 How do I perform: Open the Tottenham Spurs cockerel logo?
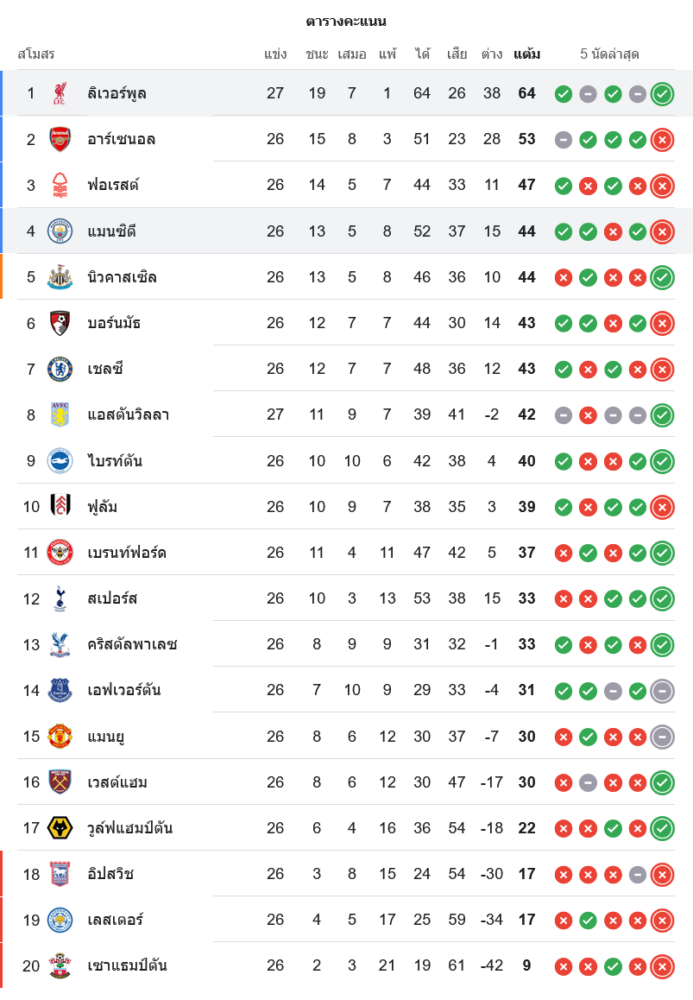60,598
